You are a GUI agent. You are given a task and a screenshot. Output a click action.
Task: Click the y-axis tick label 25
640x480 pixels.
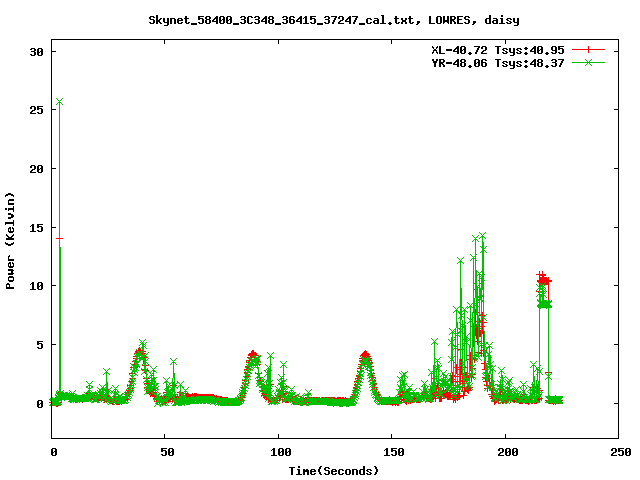pyautogui.click(x=37, y=110)
